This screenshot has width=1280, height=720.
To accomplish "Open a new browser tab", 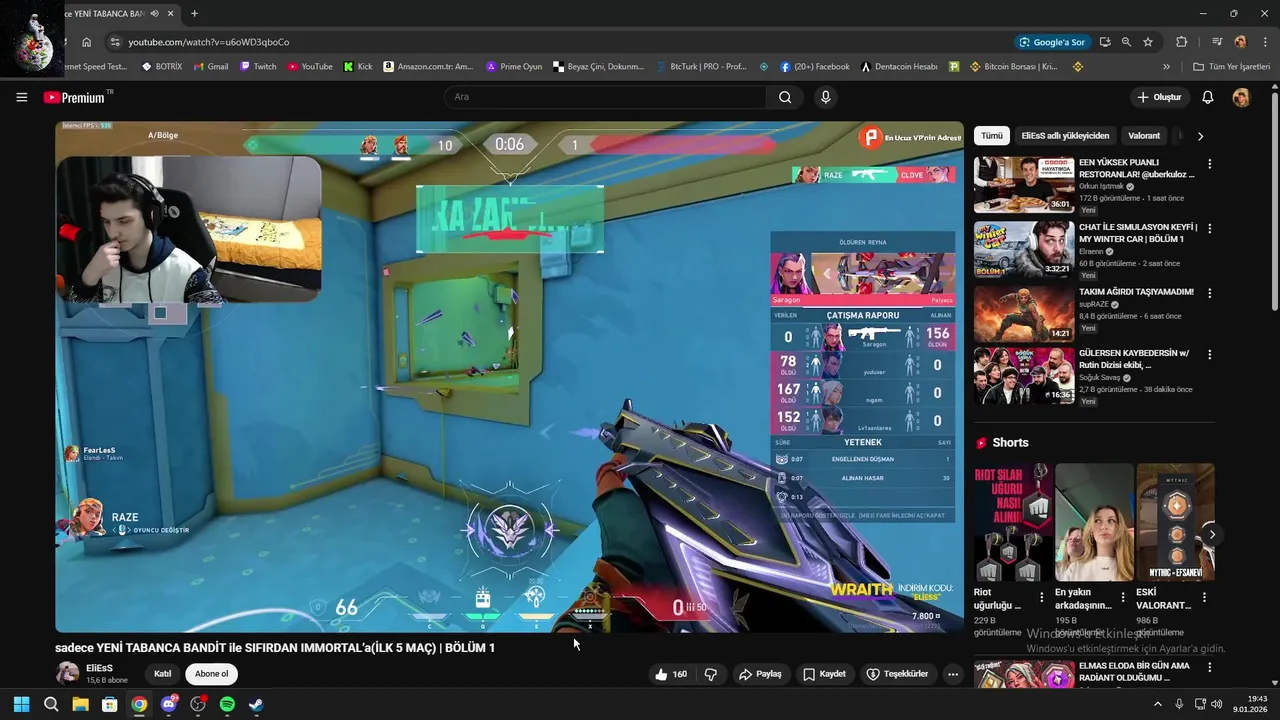I will (194, 14).
